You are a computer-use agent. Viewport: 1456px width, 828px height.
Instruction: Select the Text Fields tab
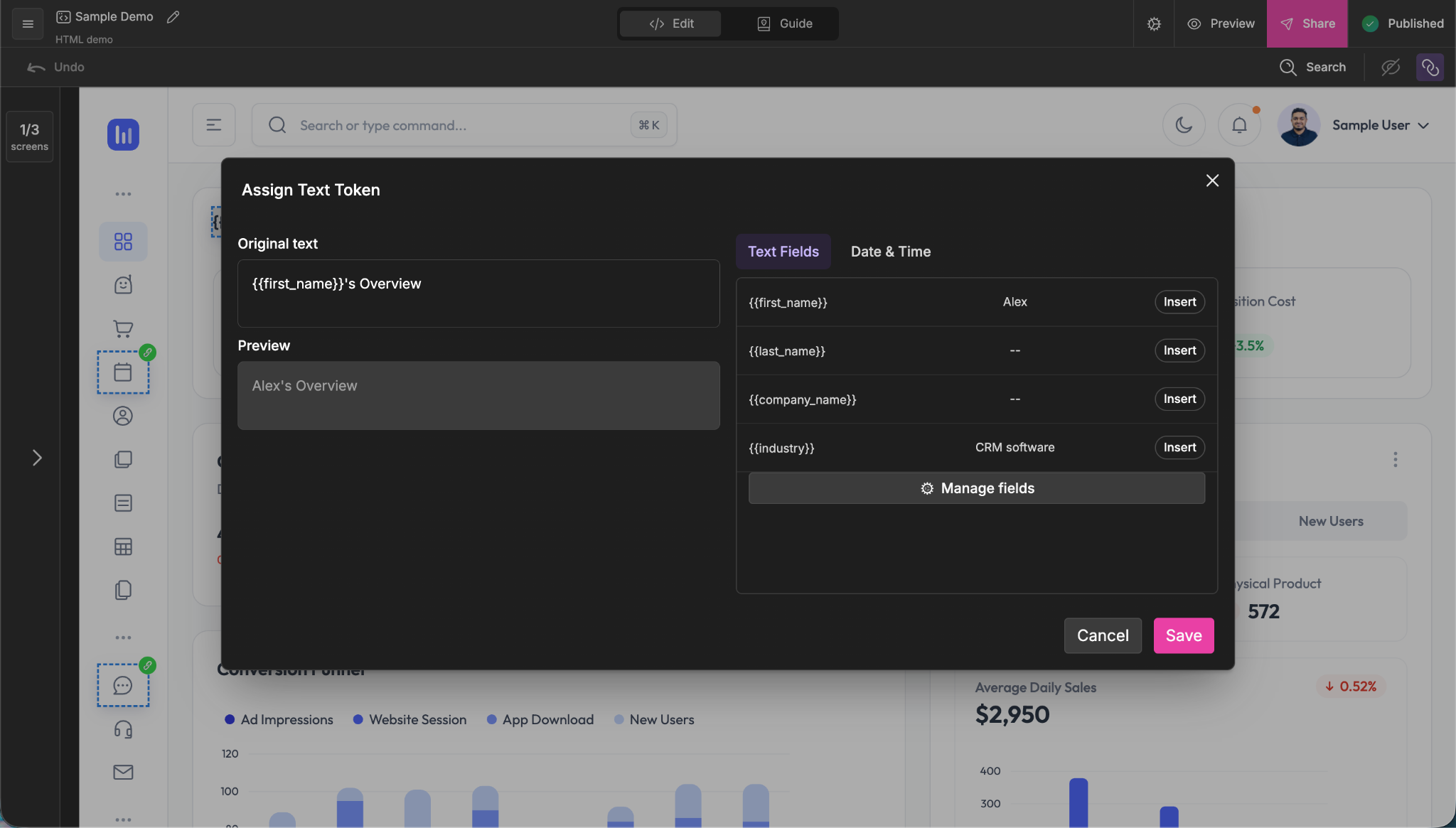783,252
